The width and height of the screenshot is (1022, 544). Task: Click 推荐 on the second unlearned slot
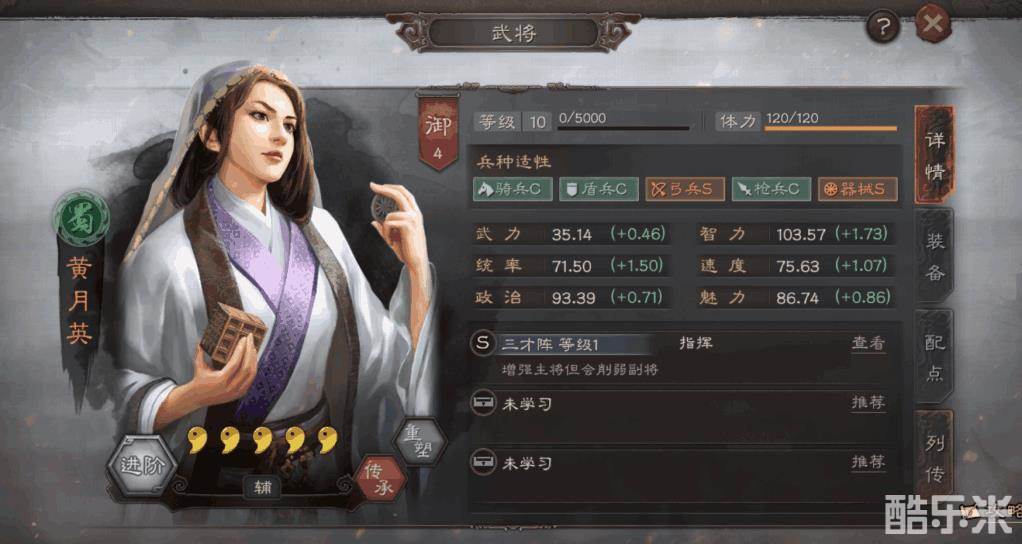pyautogui.click(x=868, y=462)
